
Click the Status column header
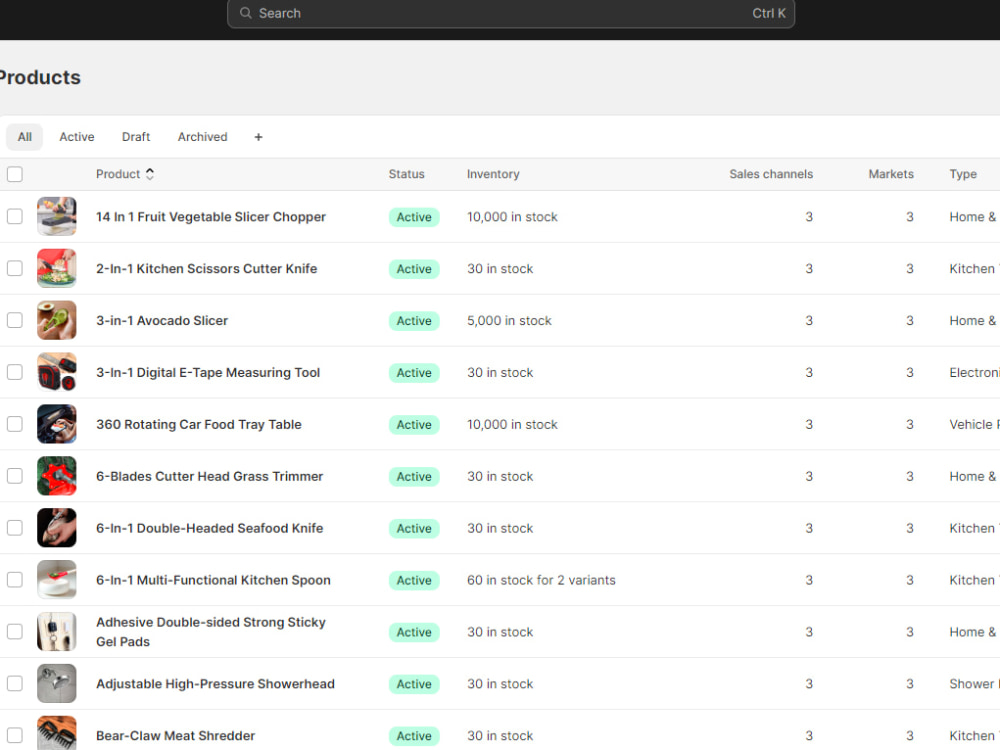tap(406, 174)
